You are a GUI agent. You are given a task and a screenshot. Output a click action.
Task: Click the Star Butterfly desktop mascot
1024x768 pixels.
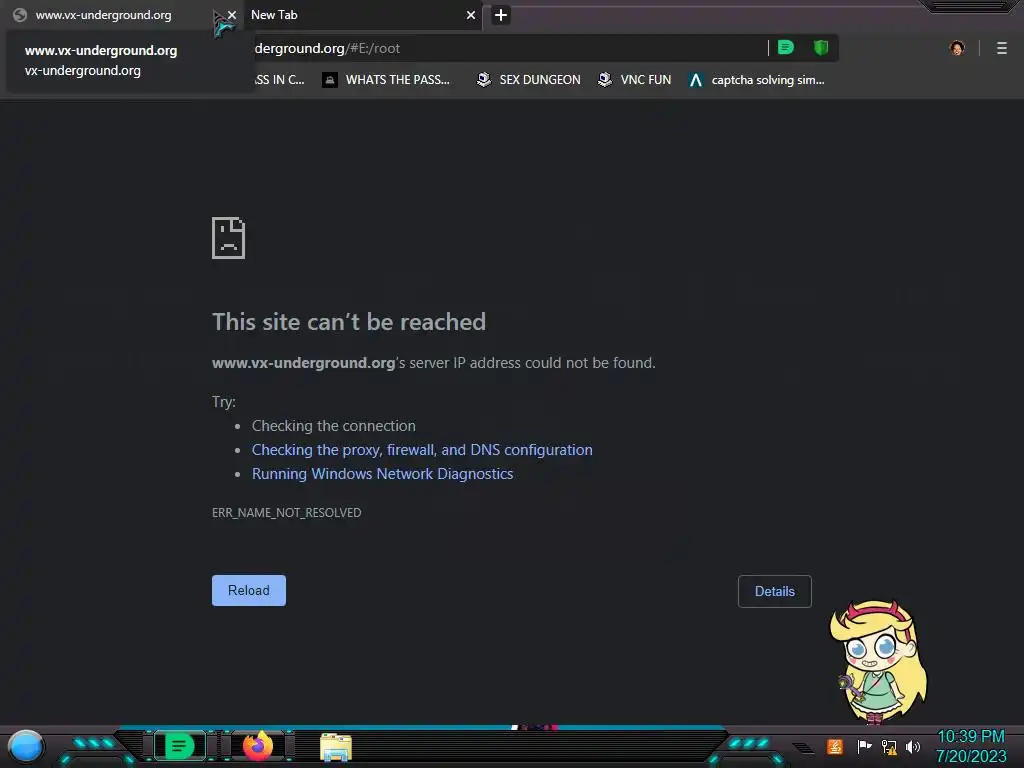tap(878, 662)
